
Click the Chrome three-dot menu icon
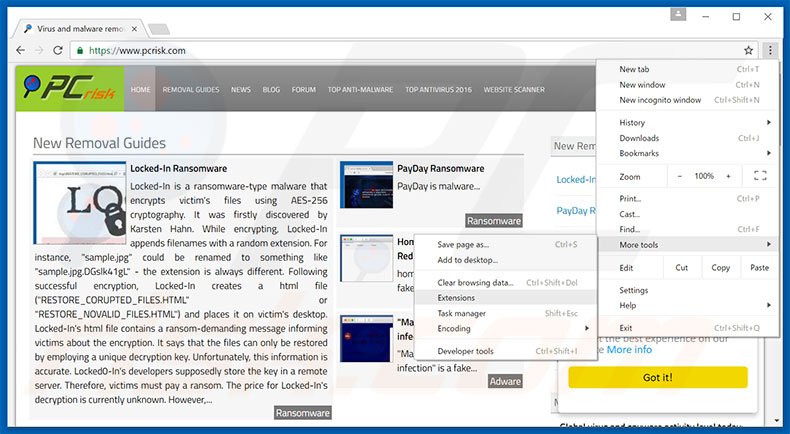770,50
